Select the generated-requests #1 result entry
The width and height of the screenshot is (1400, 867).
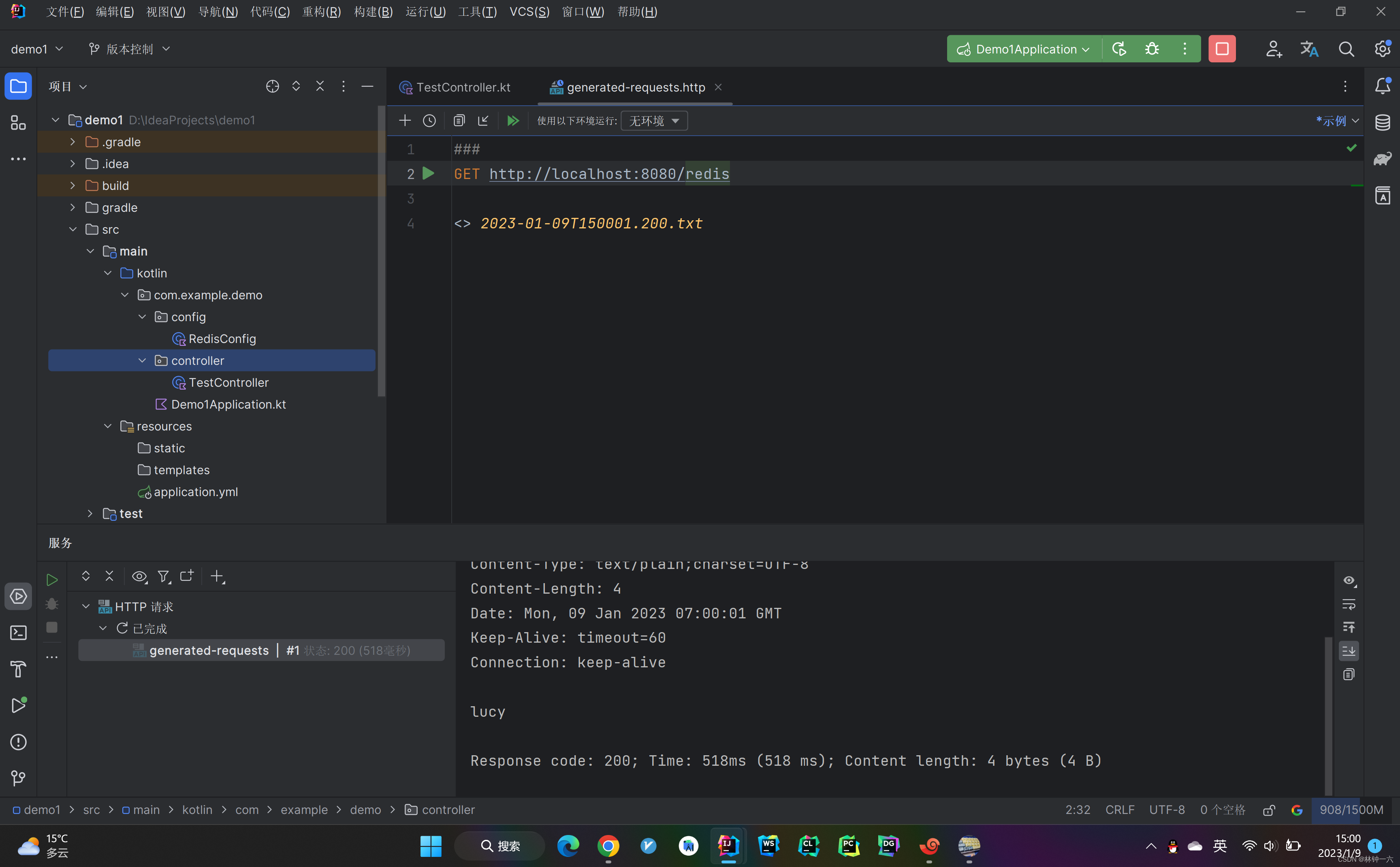click(262, 650)
